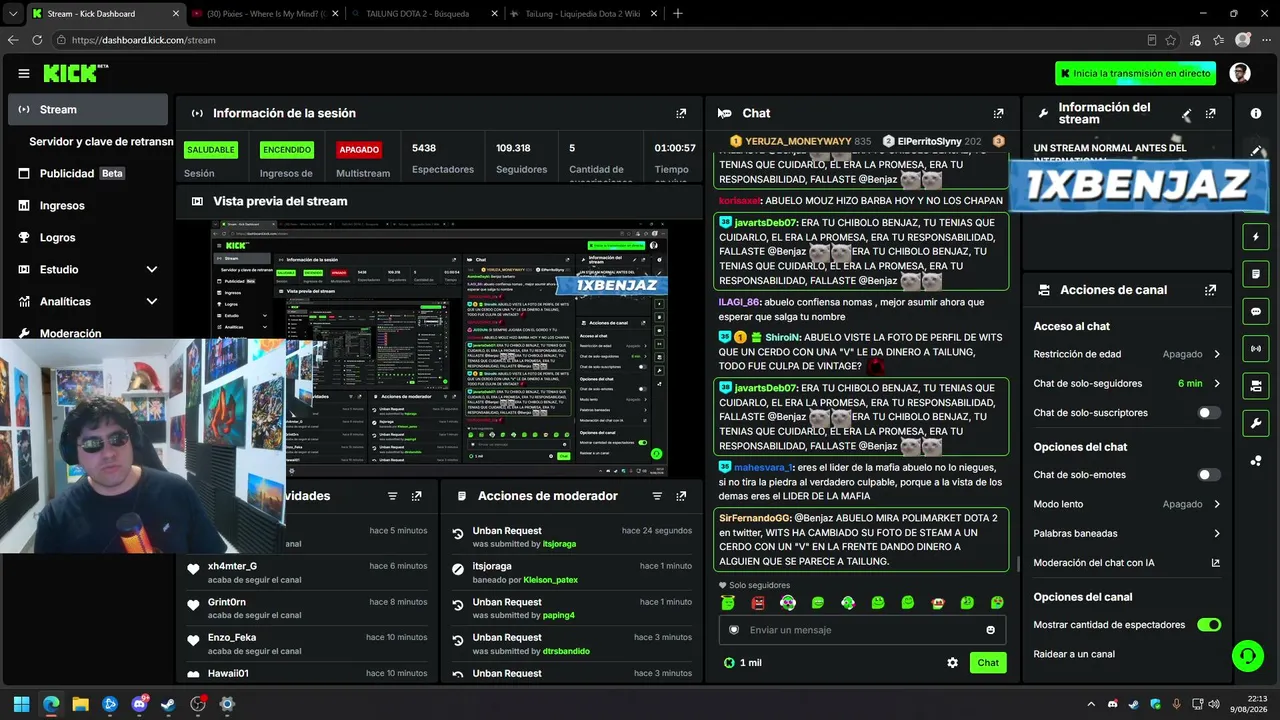1280x720 pixels.
Task: Open Steam from the taskbar
Action: (168, 704)
